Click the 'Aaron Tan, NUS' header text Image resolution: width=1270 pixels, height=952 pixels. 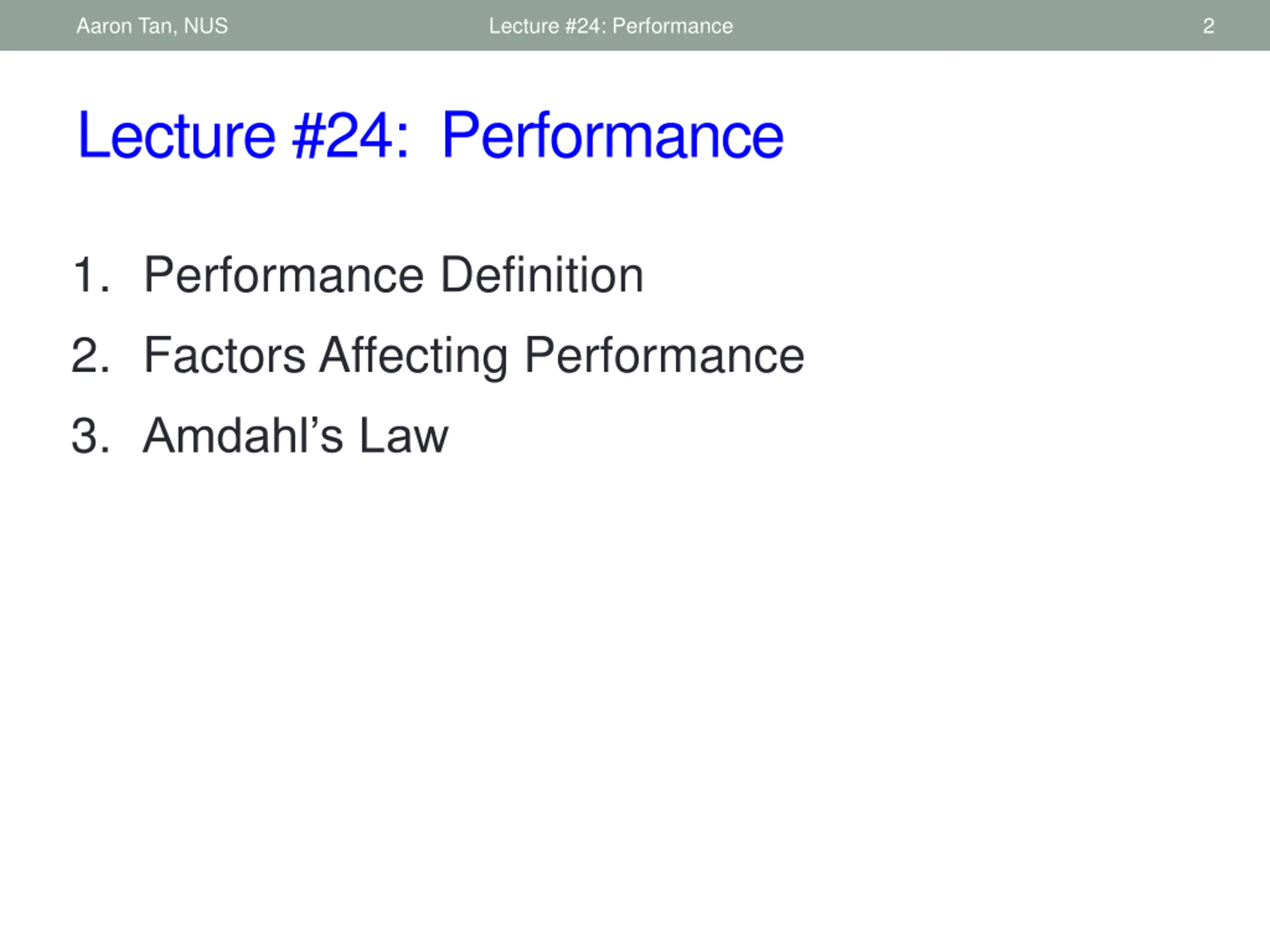(x=152, y=26)
